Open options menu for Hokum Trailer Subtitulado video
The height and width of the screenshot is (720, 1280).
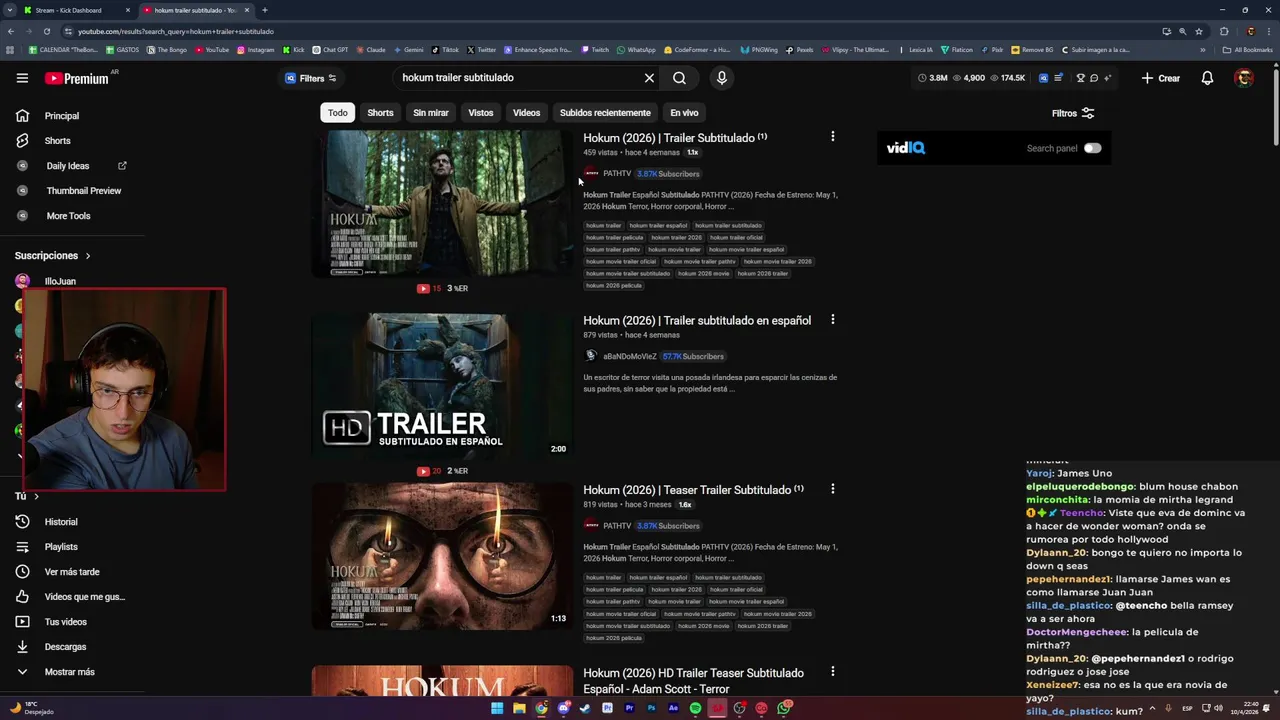(832, 137)
